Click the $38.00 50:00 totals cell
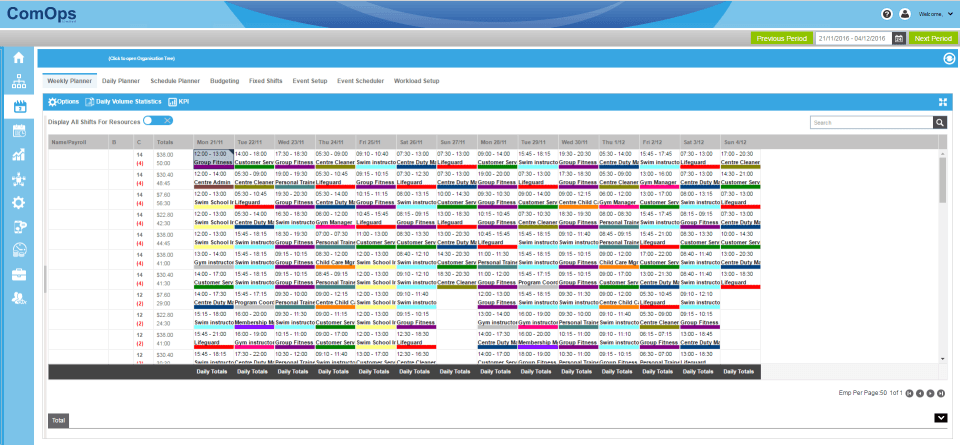Image resolution: width=960 pixels, height=445 pixels. [x=173, y=159]
